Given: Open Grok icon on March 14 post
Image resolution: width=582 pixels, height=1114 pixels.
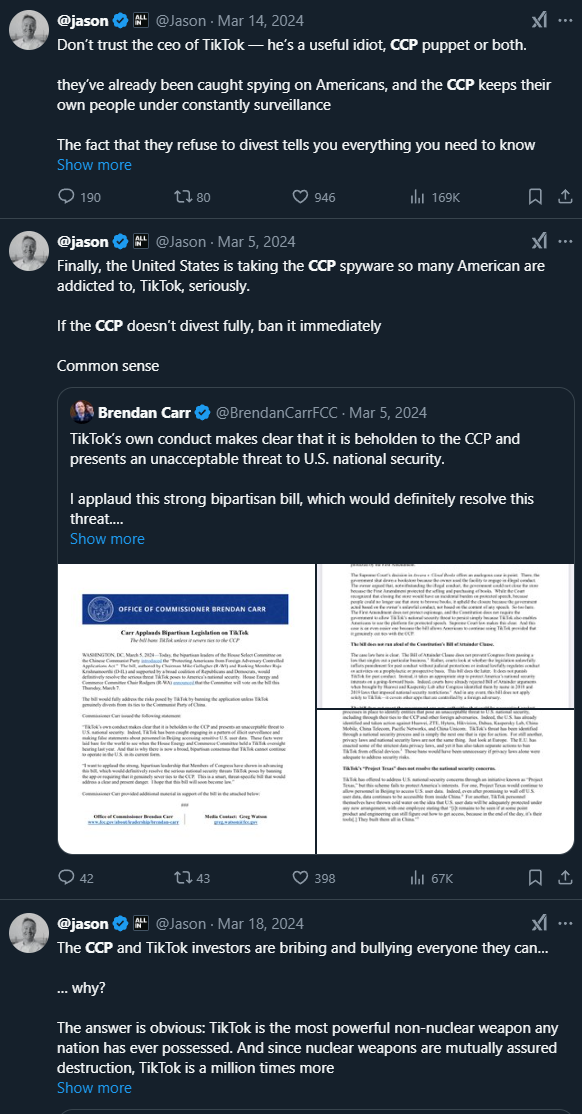Looking at the screenshot, I should point(539,21).
